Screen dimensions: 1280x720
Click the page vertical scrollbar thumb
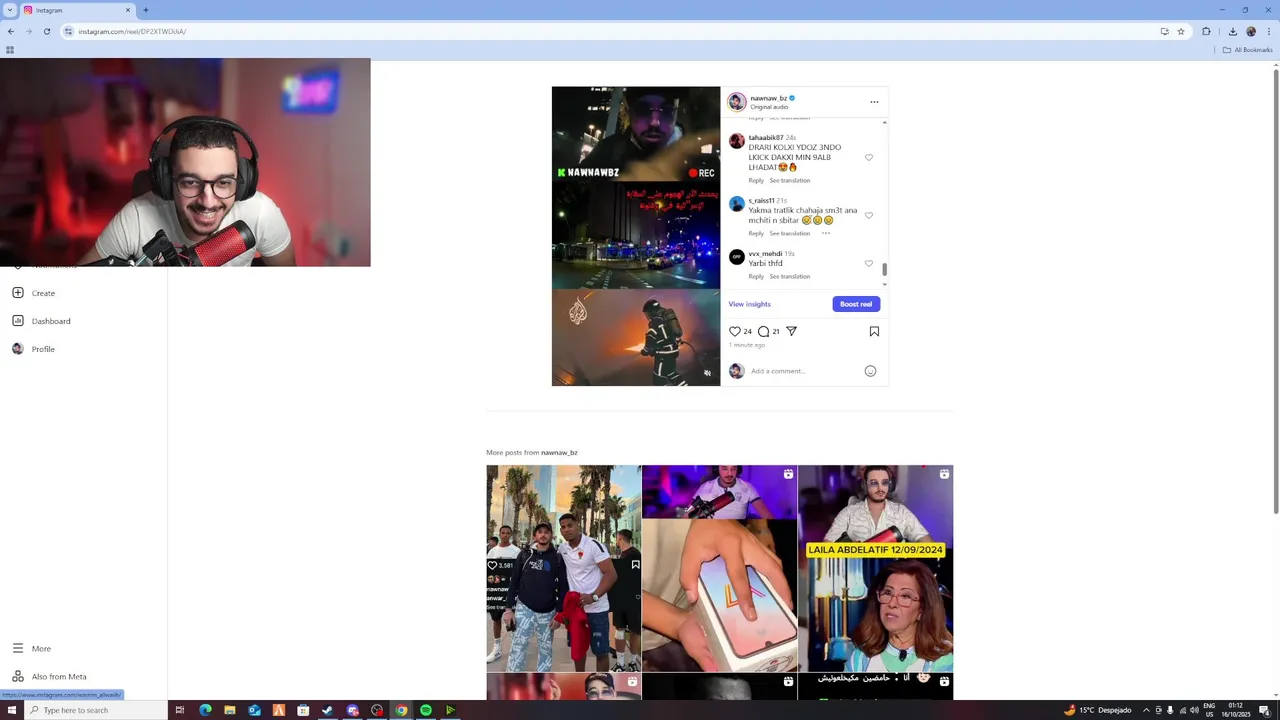[1275, 290]
